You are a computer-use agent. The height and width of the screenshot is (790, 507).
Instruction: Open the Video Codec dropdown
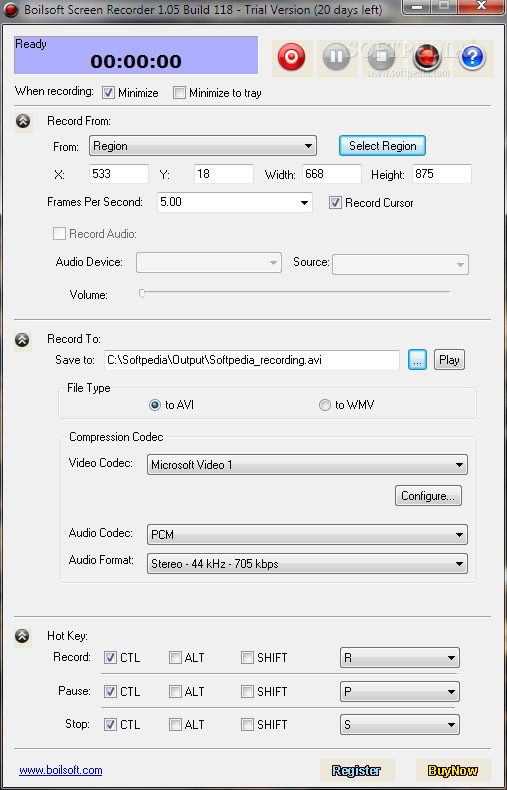[307, 465]
